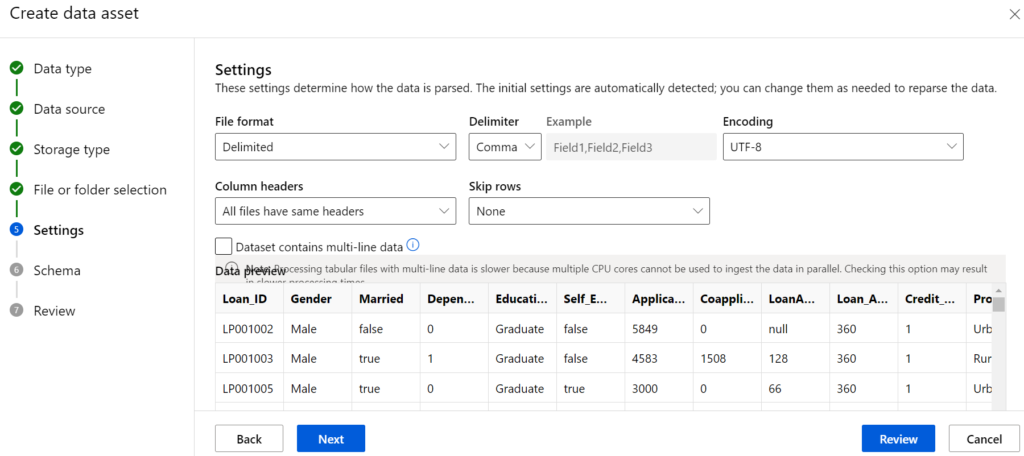Click the Gender column header
Image resolution: width=1024 pixels, height=456 pixels.
317,298
